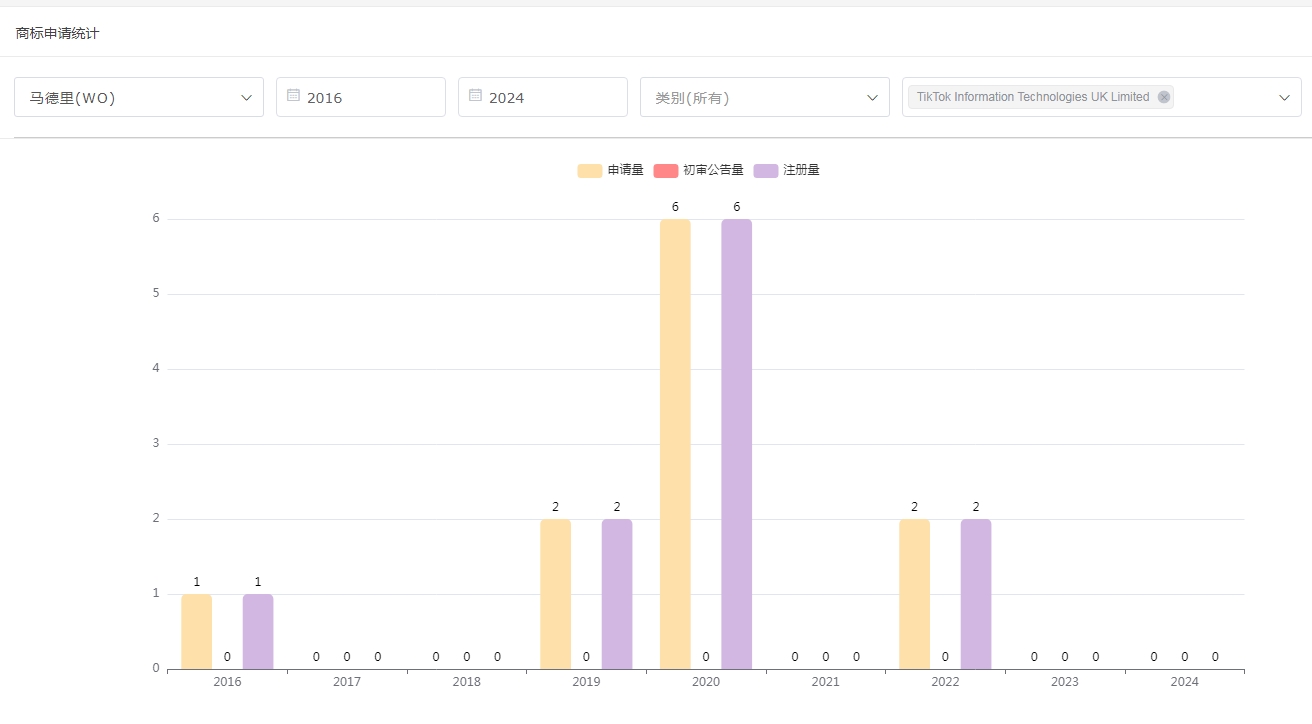
Task: Click the yellow 申请量 legend swatch
Action: (590, 171)
